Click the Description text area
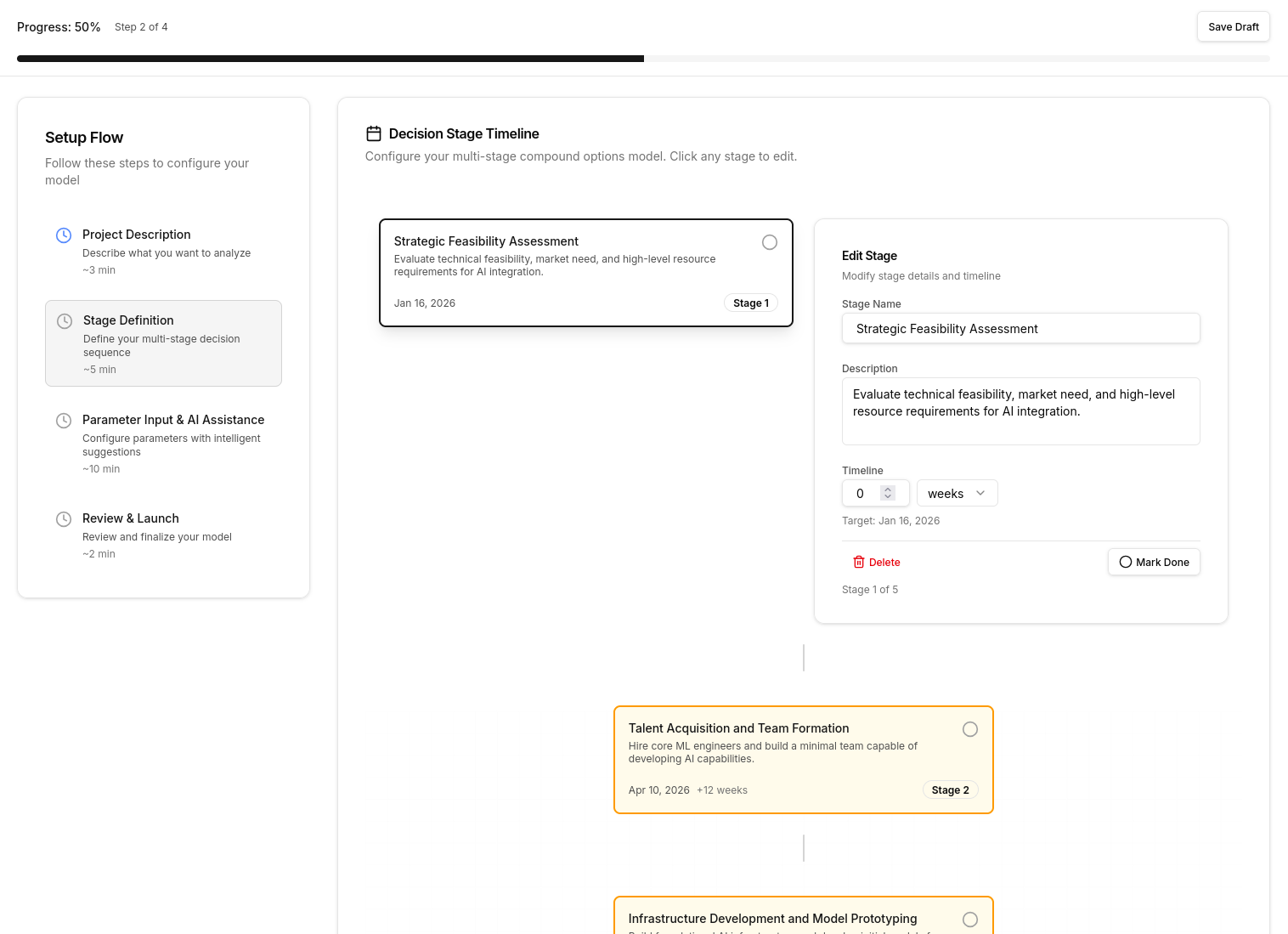1288x934 pixels. click(x=1020, y=411)
